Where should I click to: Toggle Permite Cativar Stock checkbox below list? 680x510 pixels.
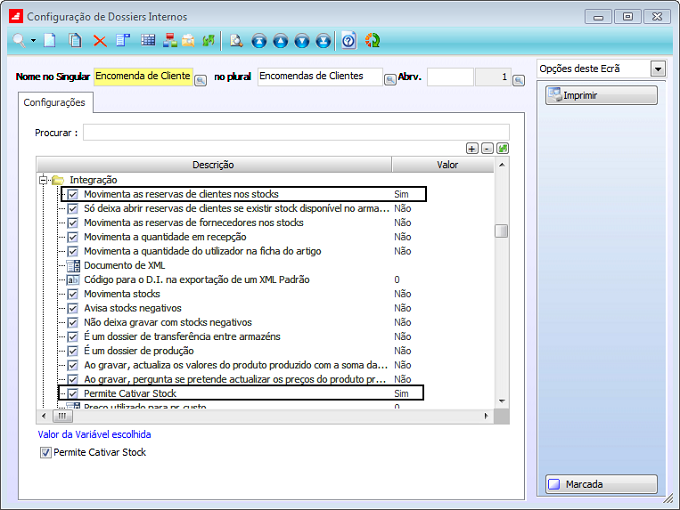pyautogui.click(x=46, y=453)
